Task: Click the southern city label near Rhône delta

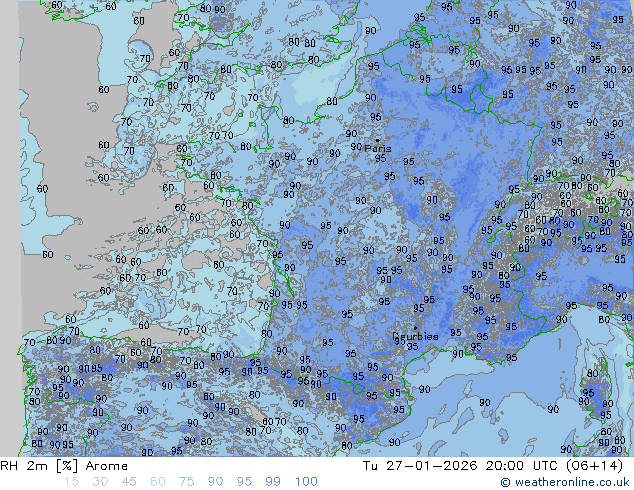Action: click(416, 336)
